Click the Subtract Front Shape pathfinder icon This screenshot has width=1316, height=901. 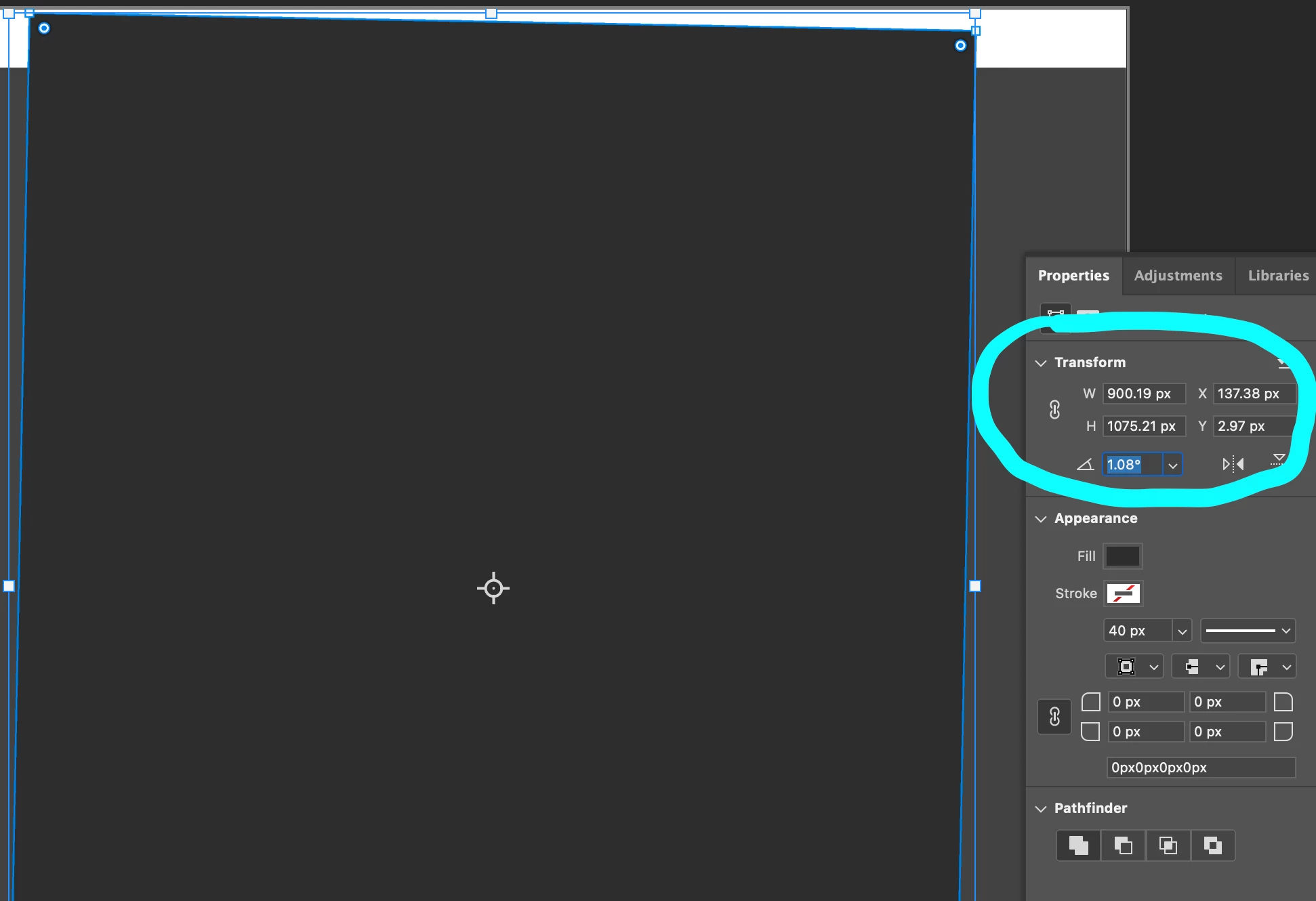click(x=1123, y=845)
